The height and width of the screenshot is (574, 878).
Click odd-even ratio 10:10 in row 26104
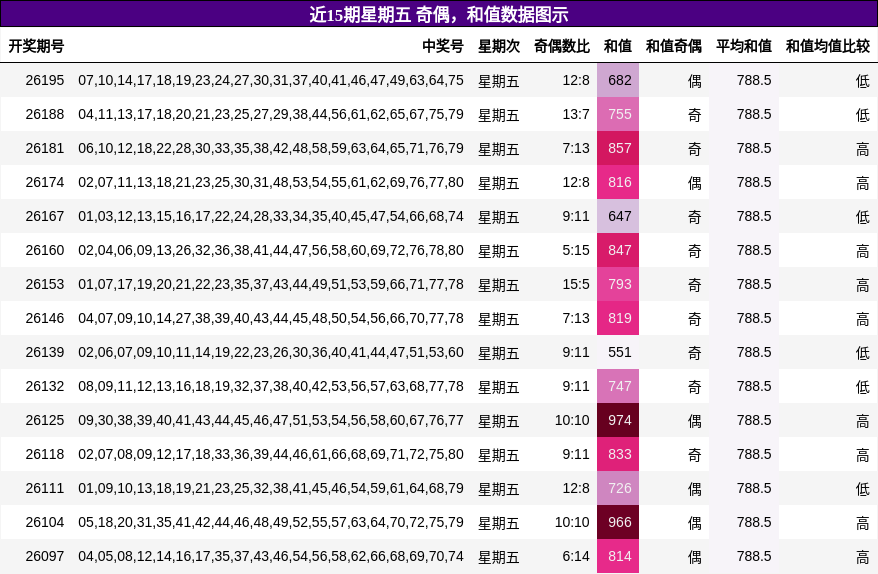point(572,522)
